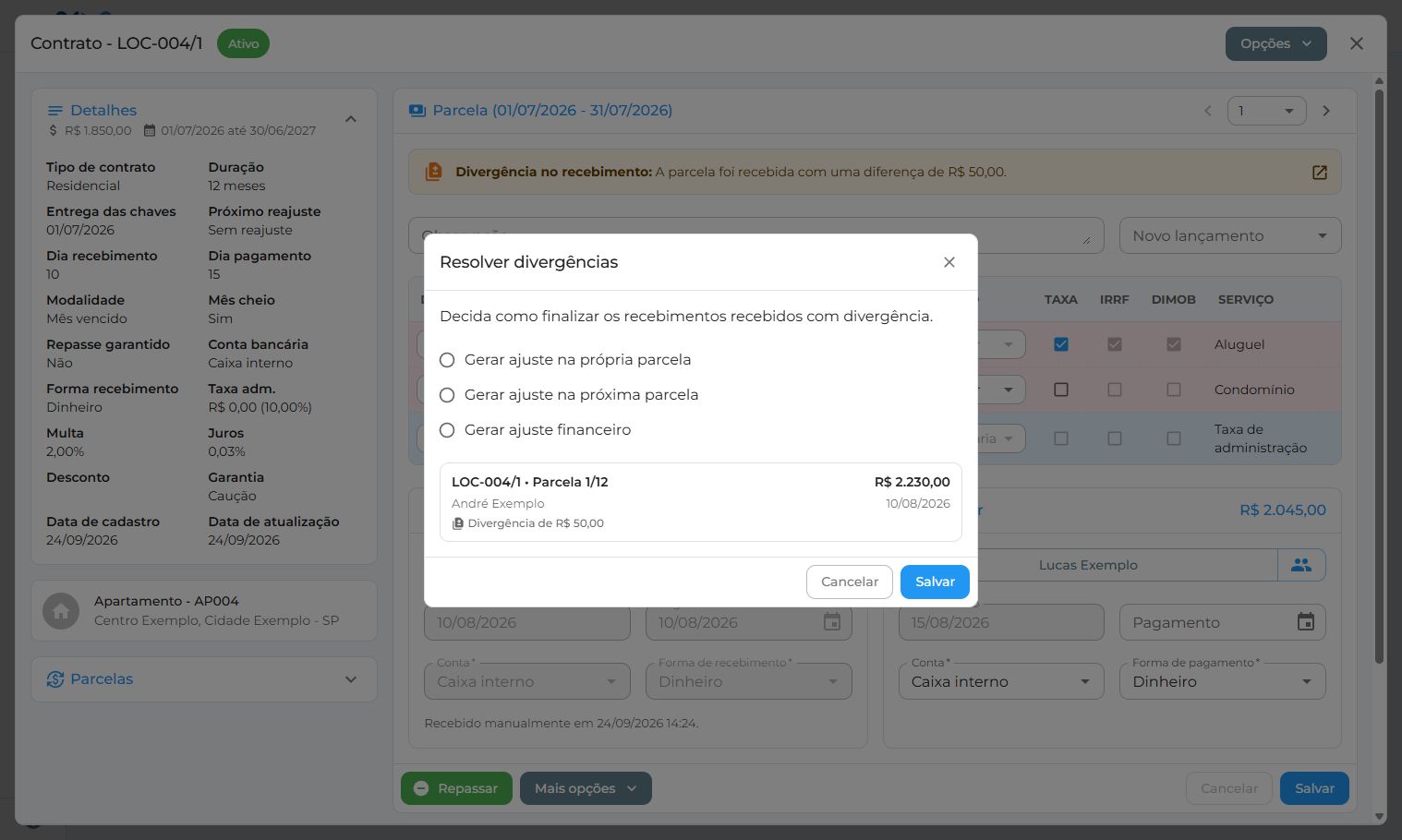Click the R$ 2.045,00 payment total
1402x840 pixels.
tap(1282, 510)
